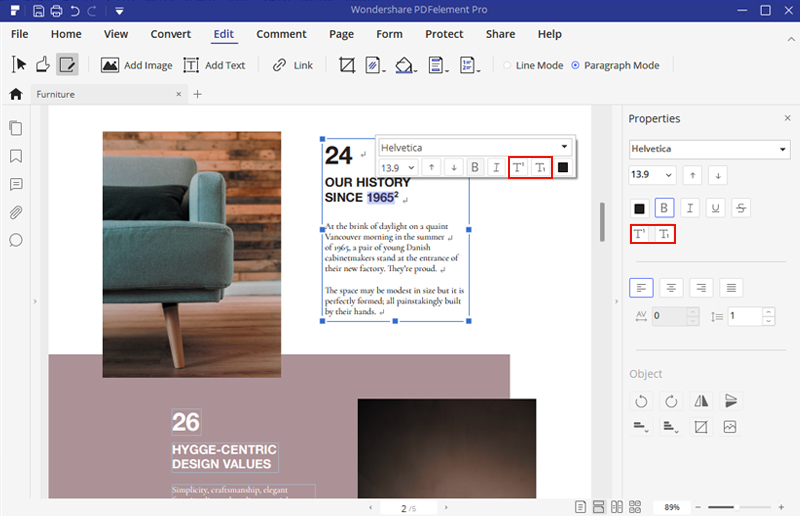Switch to the Comment tab
This screenshot has width=800, height=516.
coord(281,34)
